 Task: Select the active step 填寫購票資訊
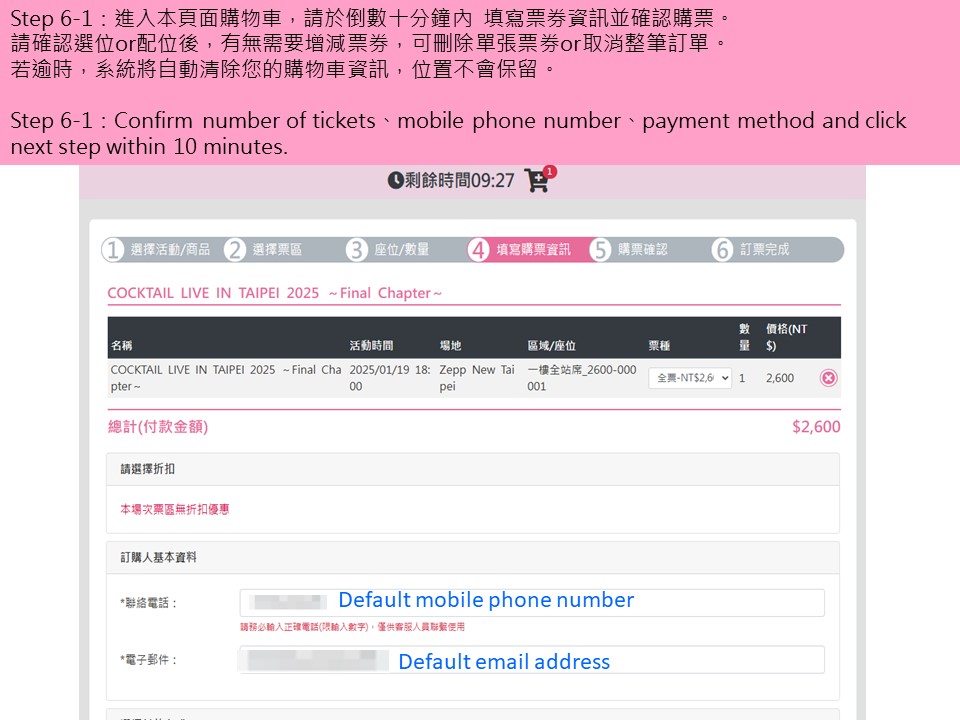pyautogui.click(x=533, y=250)
